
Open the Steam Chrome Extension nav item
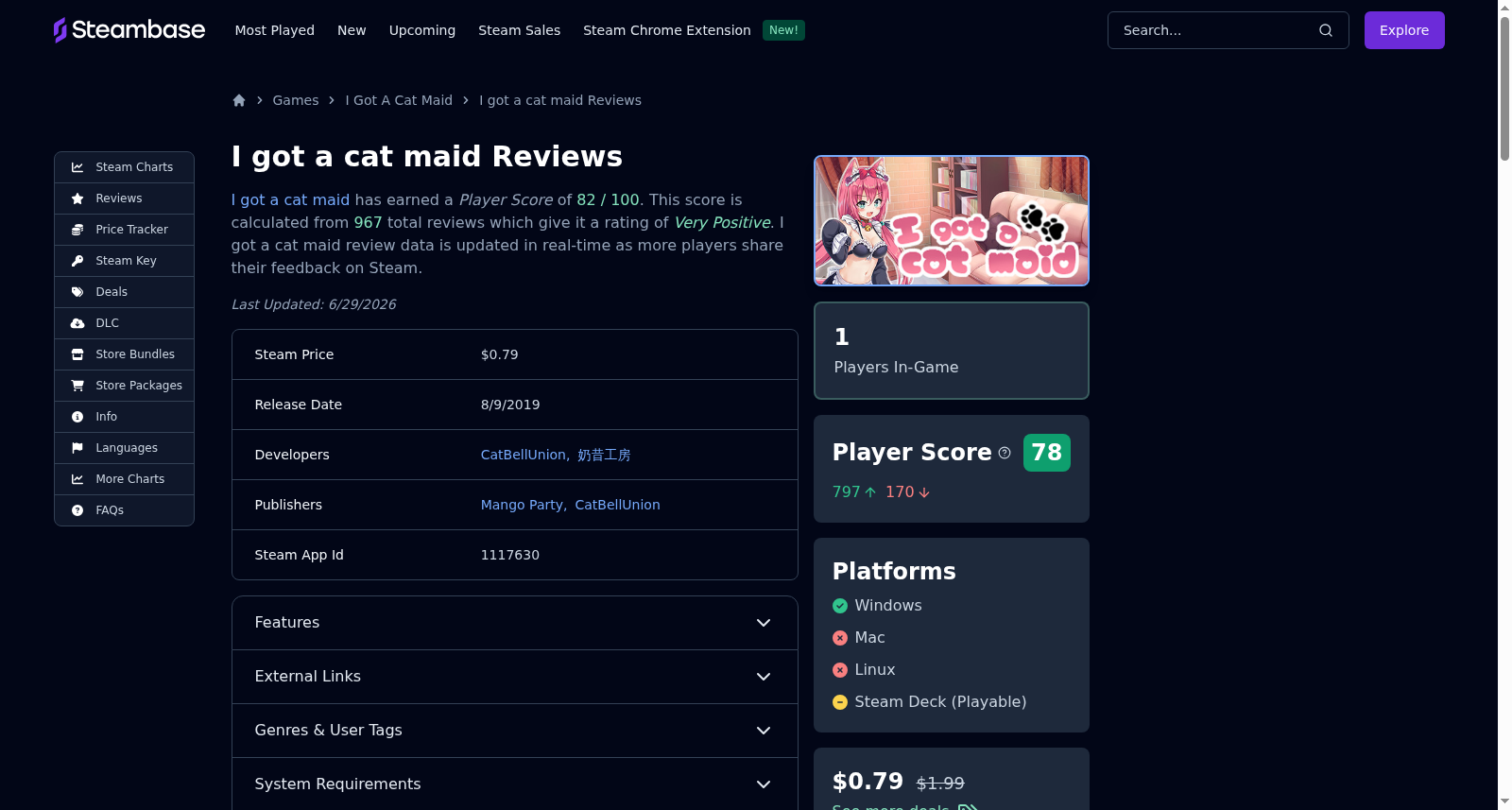[667, 30]
